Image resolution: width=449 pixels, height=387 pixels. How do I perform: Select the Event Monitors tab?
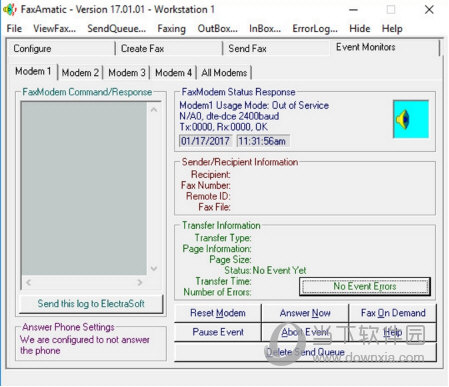[x=385, y=47]
